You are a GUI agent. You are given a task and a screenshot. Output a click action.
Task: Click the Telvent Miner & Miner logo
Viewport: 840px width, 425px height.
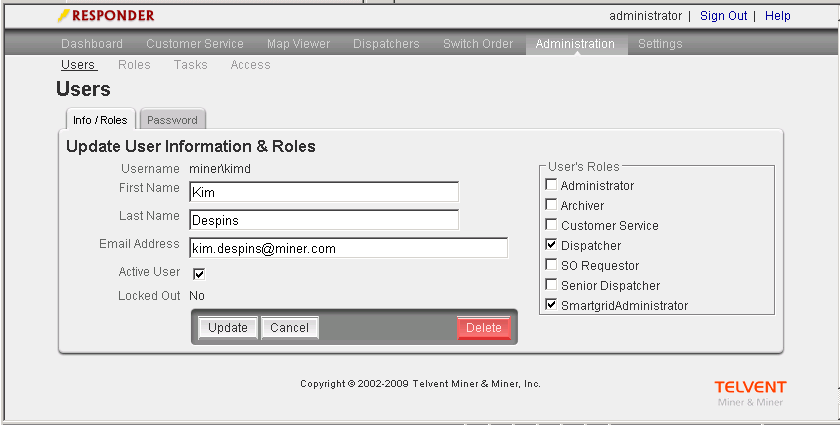(x=750, y=392)
